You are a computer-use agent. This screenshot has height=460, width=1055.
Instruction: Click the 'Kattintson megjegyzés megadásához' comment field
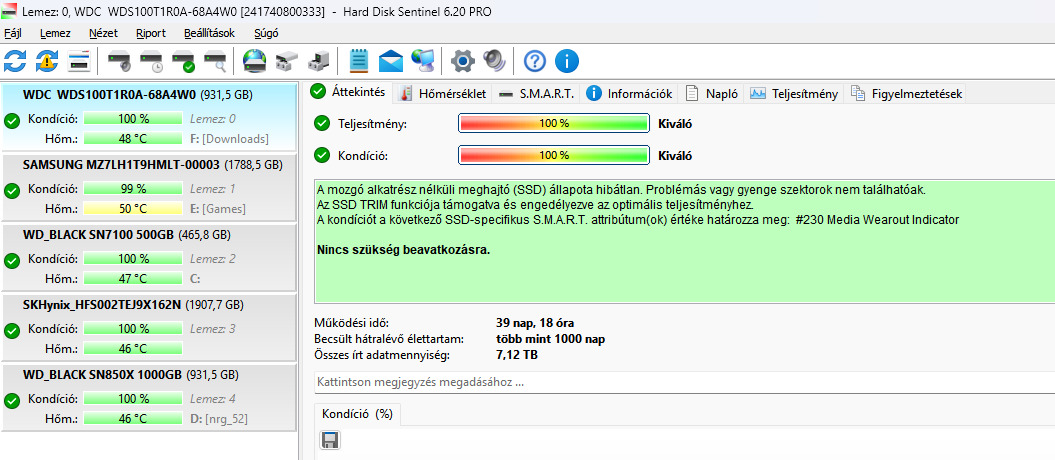(684, 383)
